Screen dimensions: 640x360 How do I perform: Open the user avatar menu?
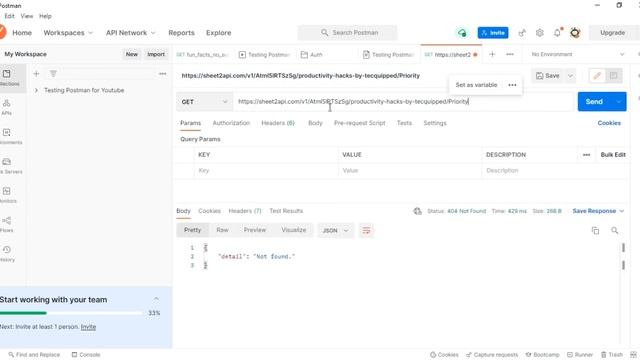pos(575,33)
